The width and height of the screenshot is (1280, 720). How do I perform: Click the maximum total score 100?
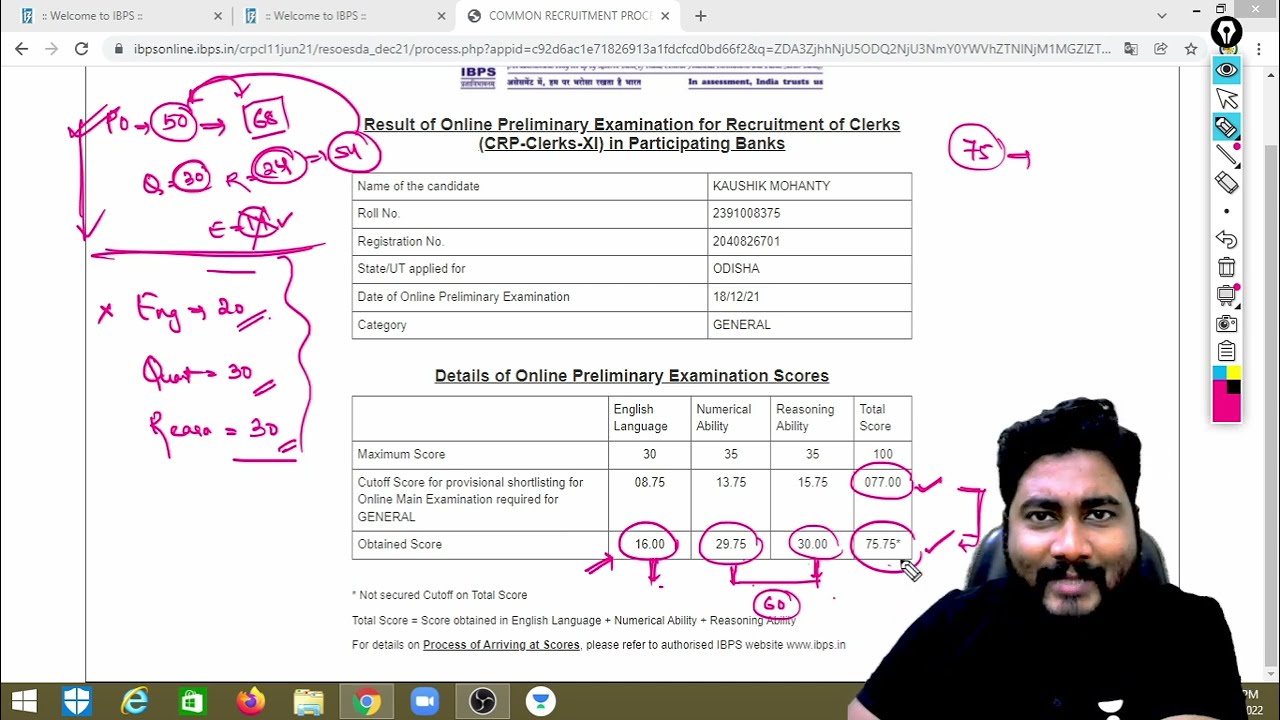pos(882,454)
